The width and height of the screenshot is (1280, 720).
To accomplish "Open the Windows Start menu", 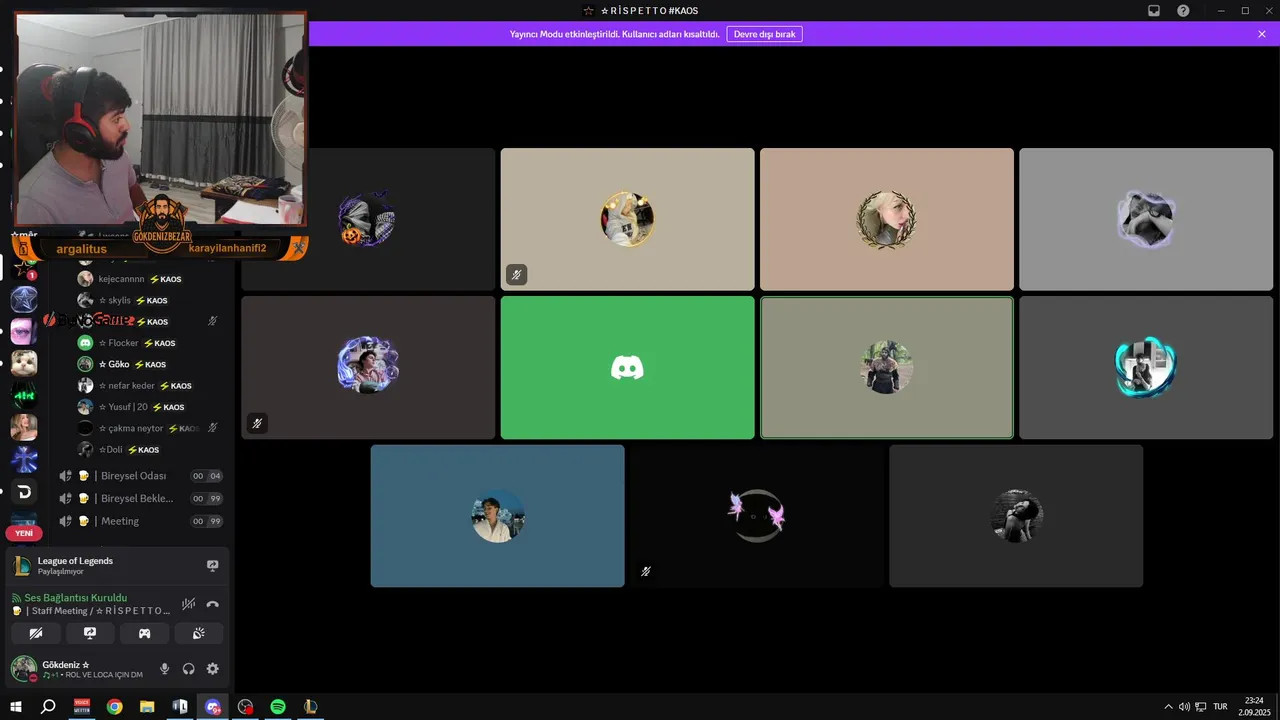I will 16,707.
